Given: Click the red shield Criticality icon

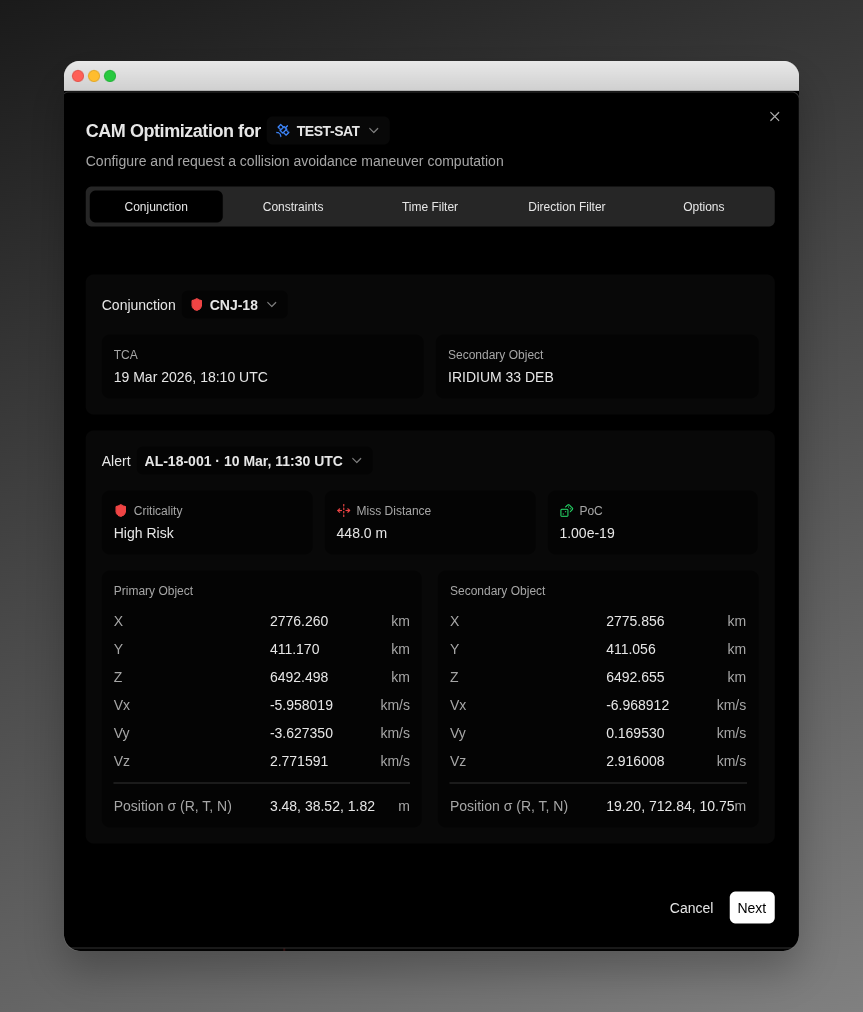Looking at the screenshot, I should click(121, 511).
